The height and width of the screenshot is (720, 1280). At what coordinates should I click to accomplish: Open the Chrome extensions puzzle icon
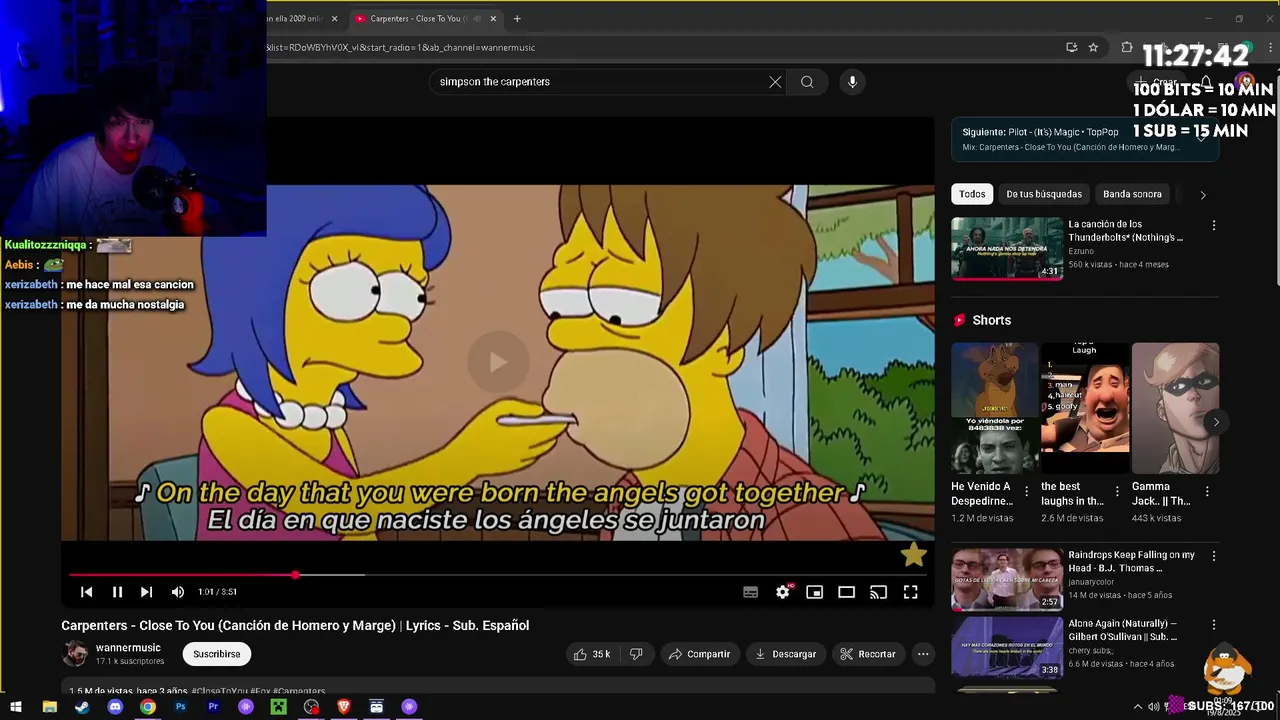1127,47
